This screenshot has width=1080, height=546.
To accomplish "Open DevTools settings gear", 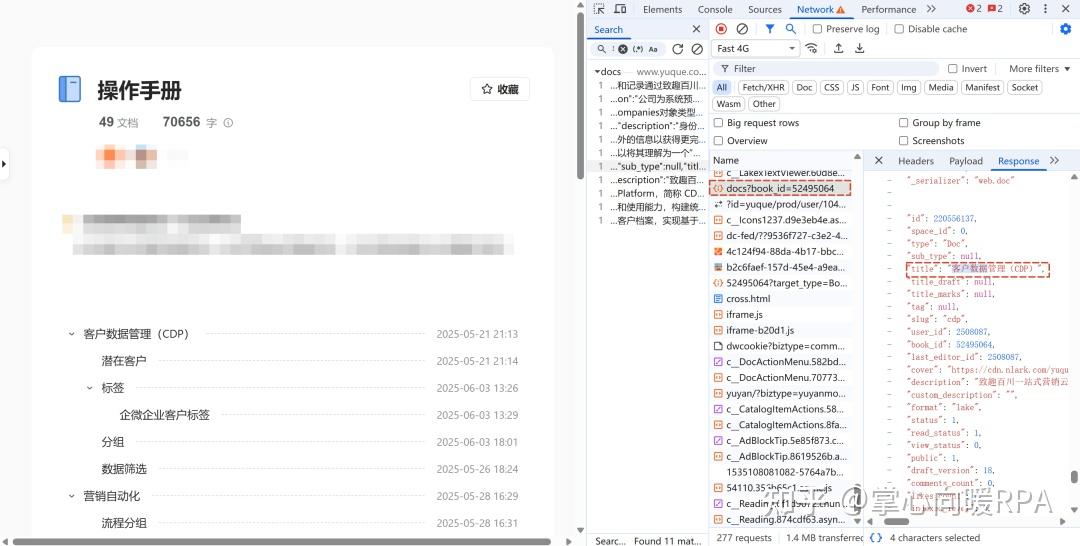I will (x=1024, y=9).
